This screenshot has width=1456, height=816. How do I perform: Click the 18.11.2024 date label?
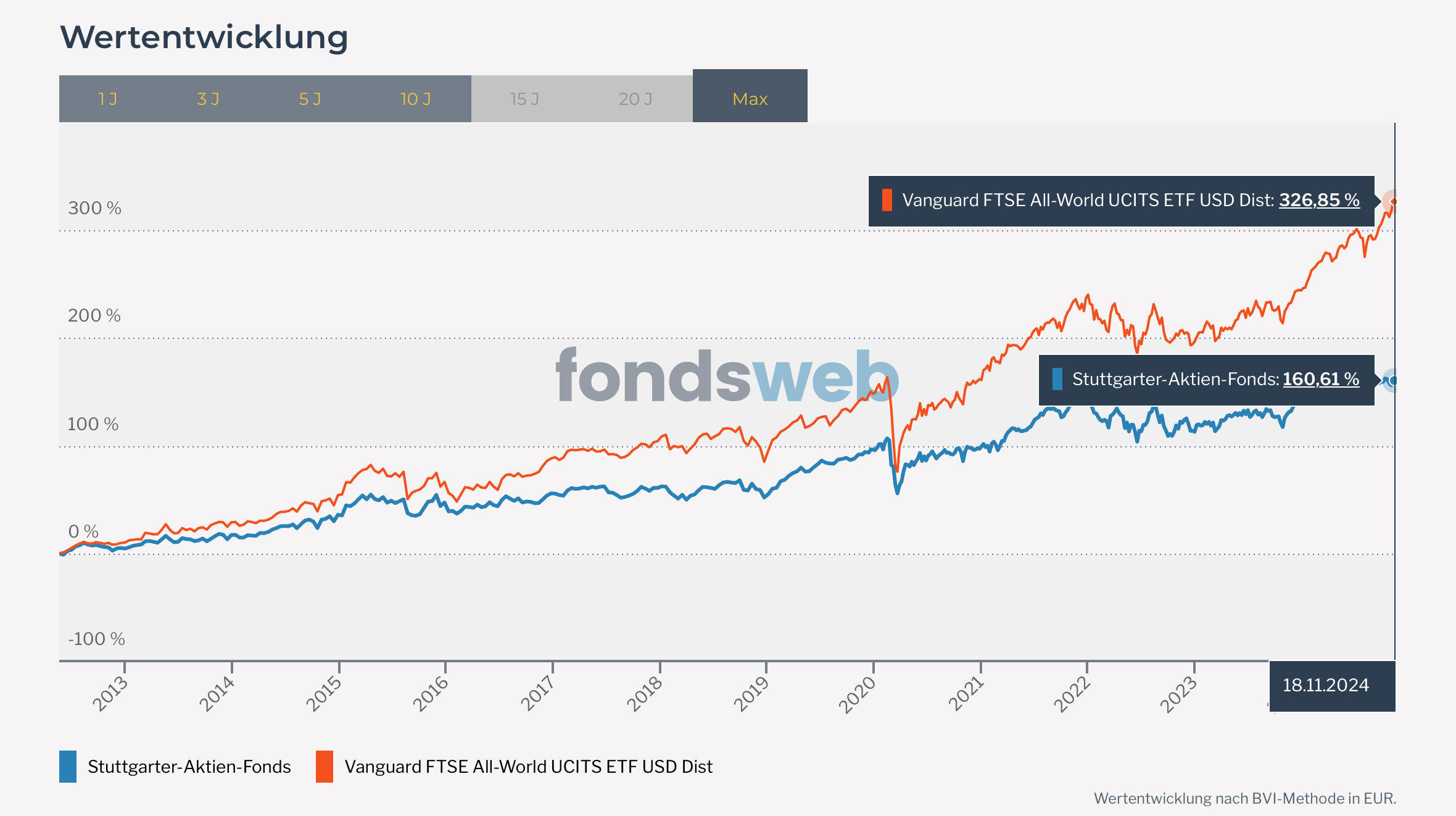pos(1326,685)
